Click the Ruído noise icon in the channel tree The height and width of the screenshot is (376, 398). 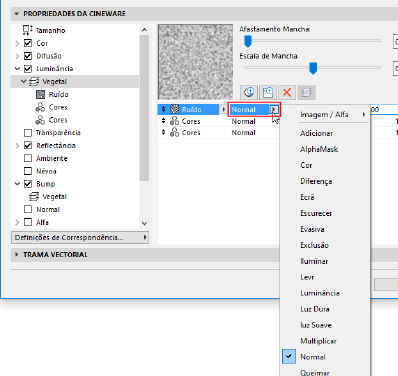[40, 94]
